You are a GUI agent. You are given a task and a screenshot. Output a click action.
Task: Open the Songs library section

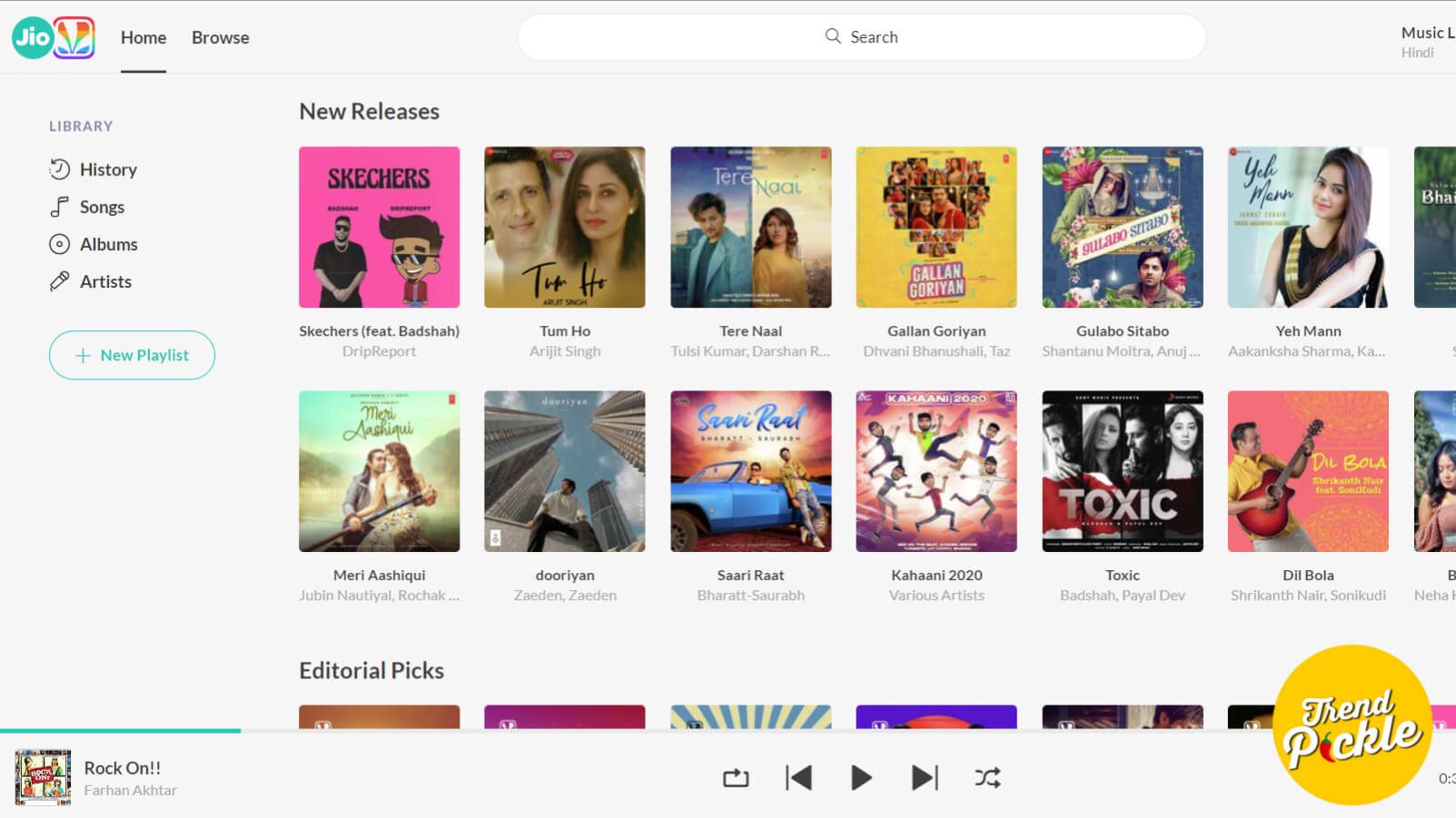tap(87, 207)
